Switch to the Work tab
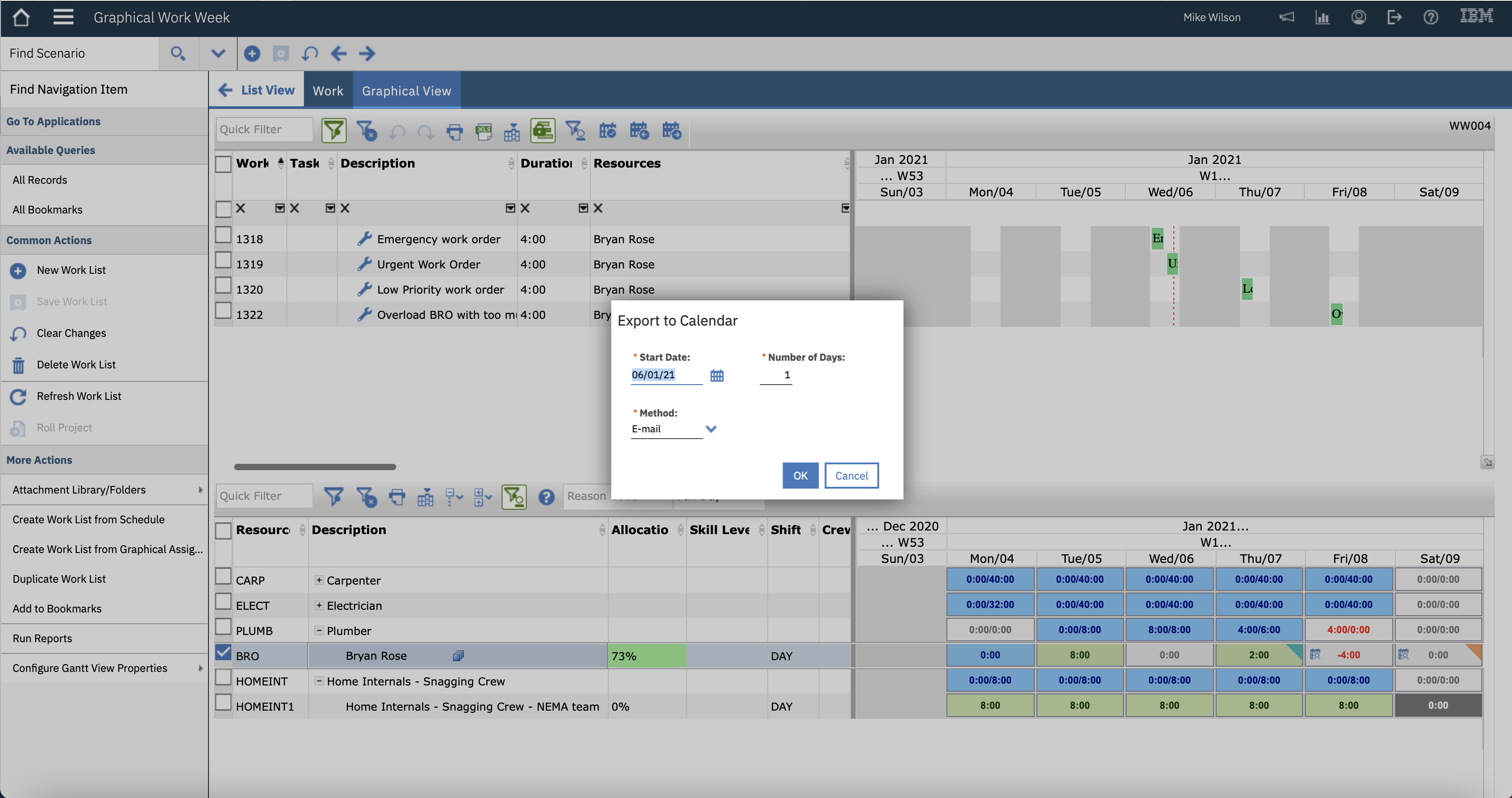Image resolution: width=1512 pixels, height=798 pixels. 328,90
